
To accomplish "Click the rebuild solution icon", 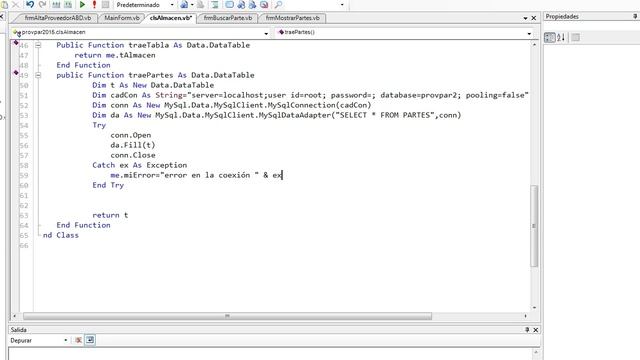I will coord(68,4).
